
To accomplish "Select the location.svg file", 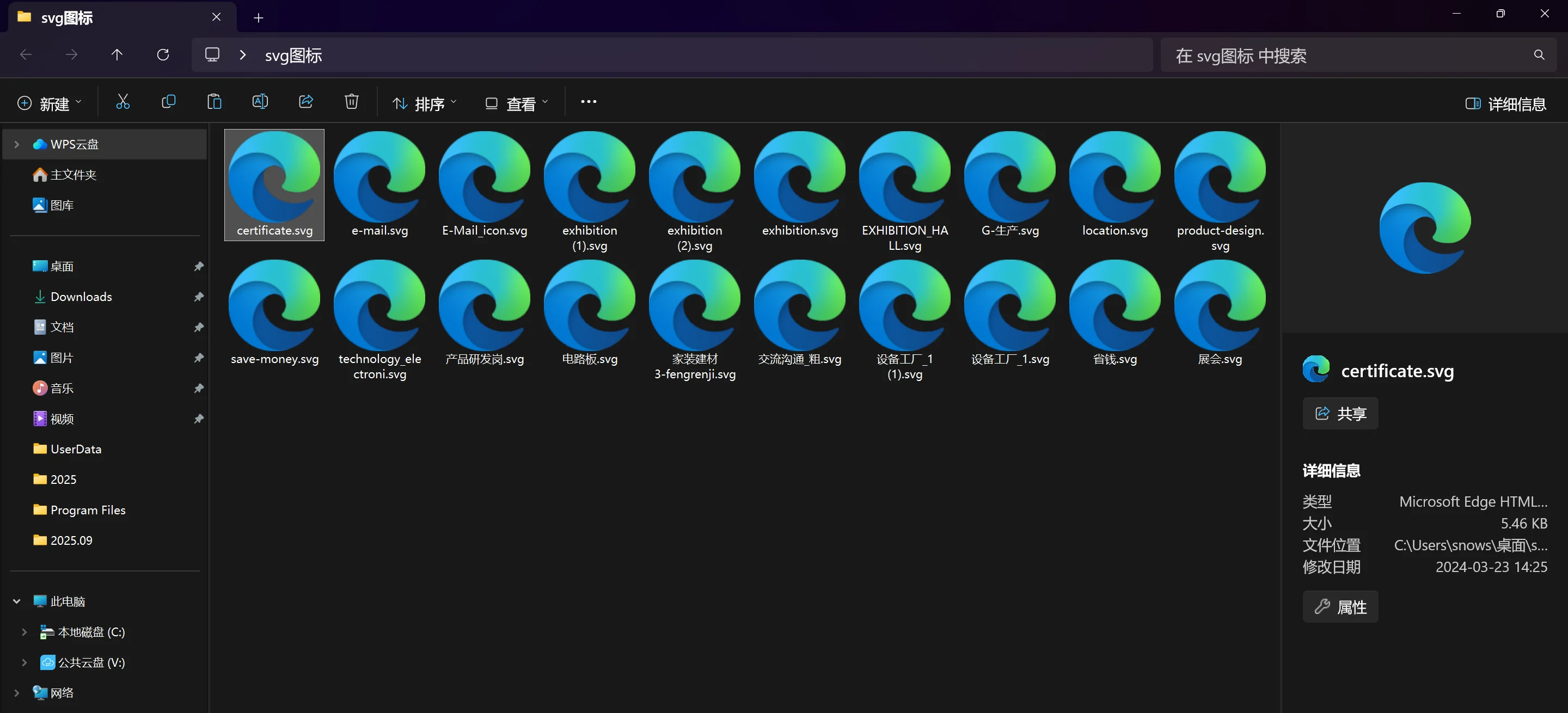I will [x=1115, y=185].
